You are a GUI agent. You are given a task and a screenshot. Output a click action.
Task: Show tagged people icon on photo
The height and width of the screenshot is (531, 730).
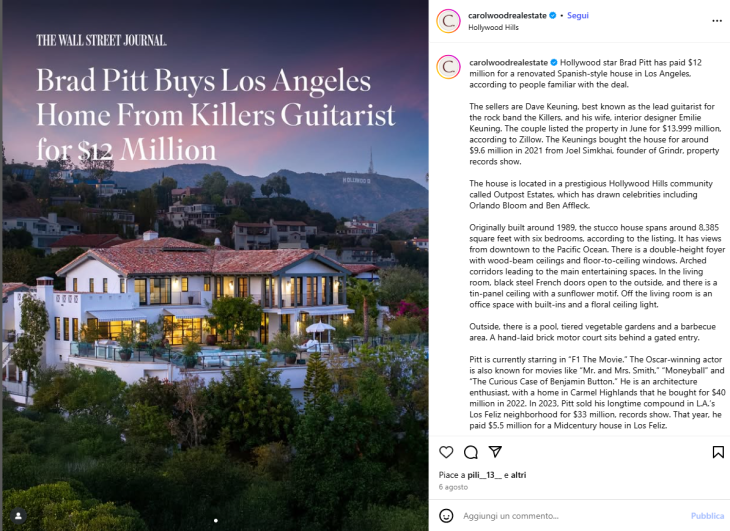[19, 516]
